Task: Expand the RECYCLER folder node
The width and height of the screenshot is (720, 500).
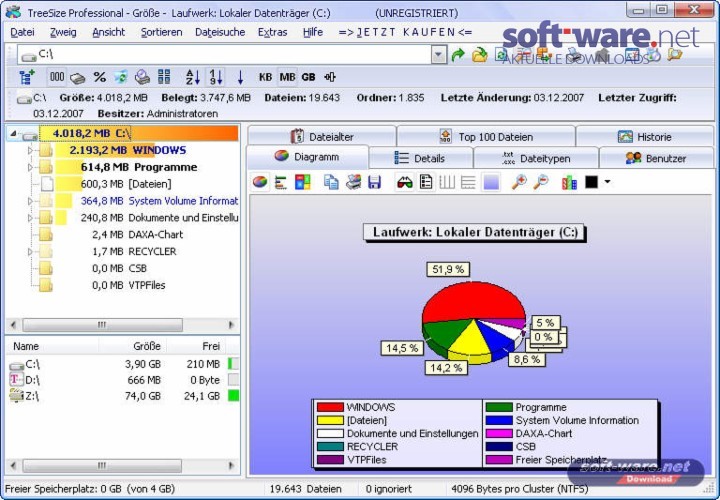Action: tap(30, 252)
